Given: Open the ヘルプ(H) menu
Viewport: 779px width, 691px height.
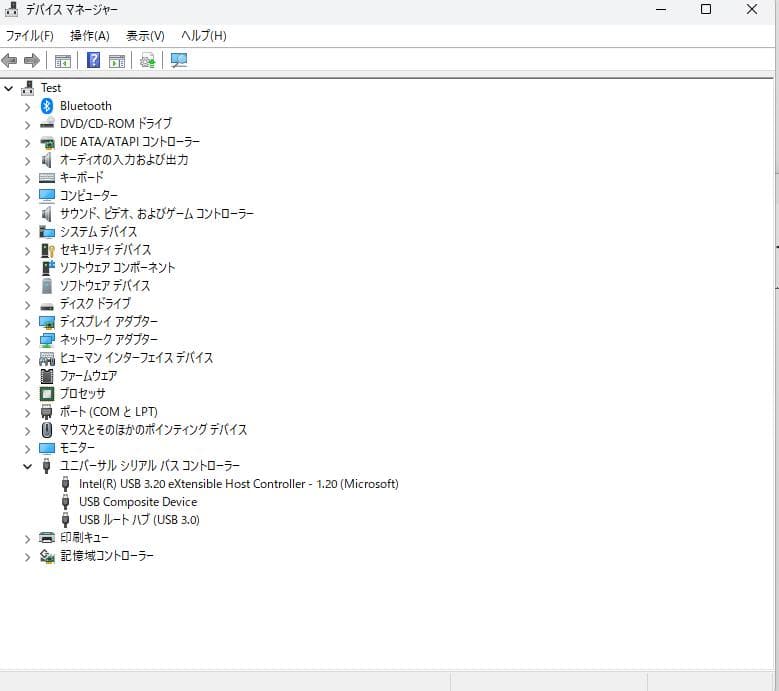Looking at the screenshot, I should click(204, 36).
